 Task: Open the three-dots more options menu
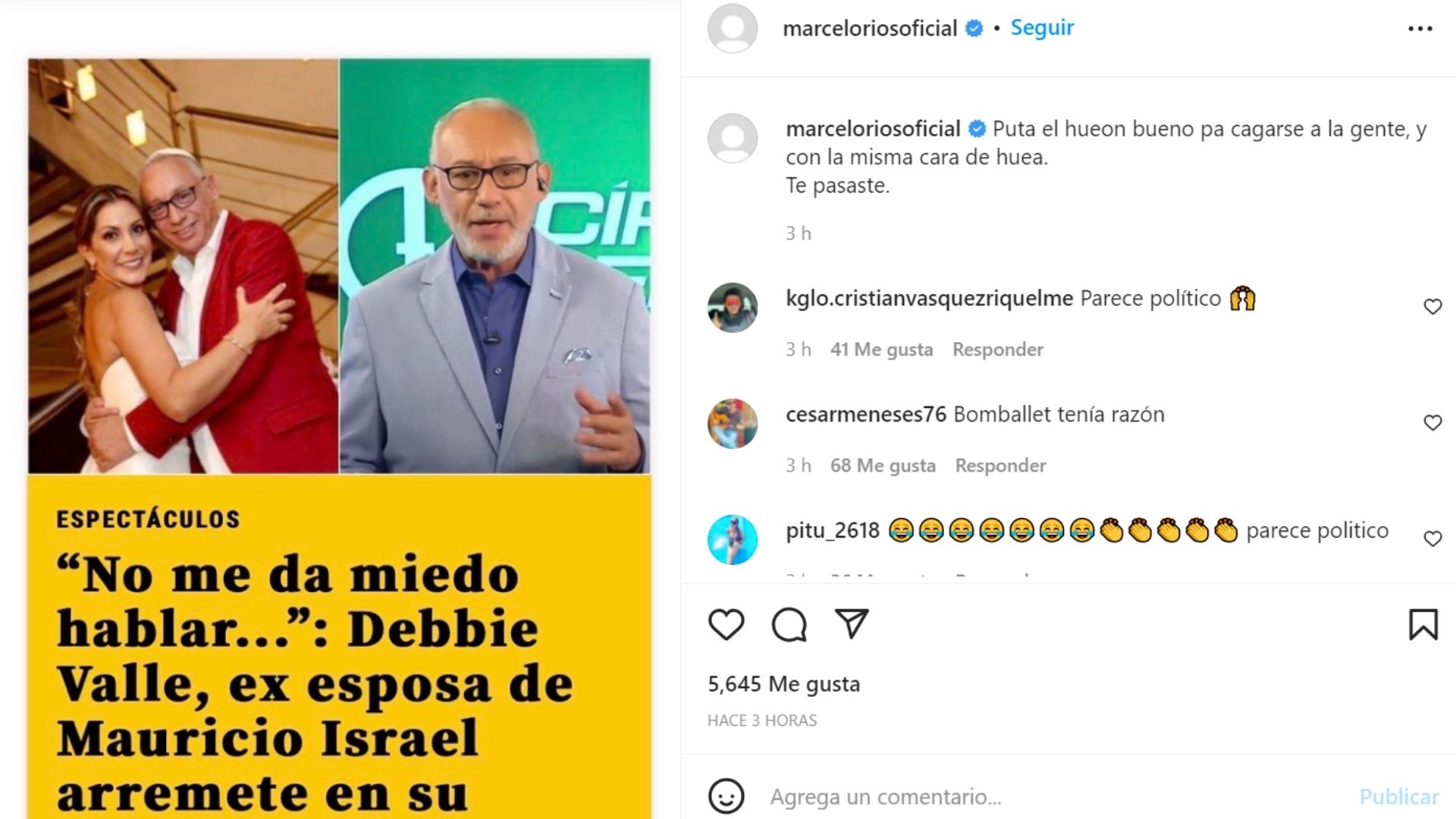pyautogui.click(x=1420, y=29)
